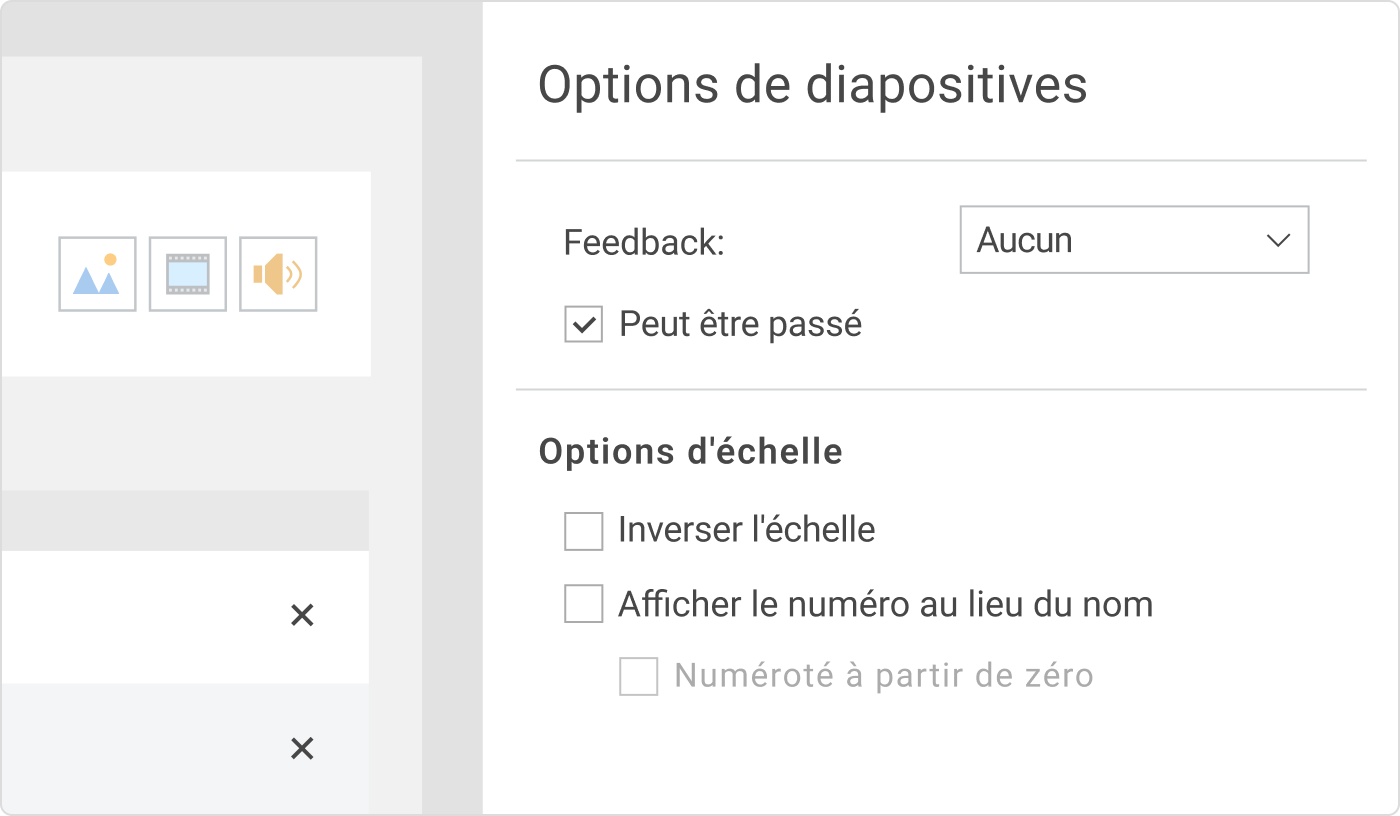The image size is (1400, 816).
Task: Click the filmstrip icon in the media bar
Action: 187,273
